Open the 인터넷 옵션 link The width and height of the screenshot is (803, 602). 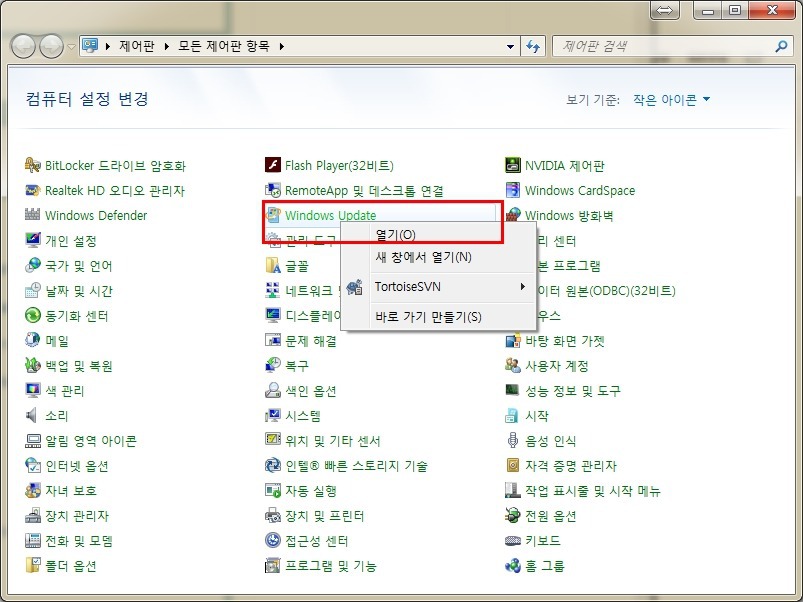(x=77, y=465)
